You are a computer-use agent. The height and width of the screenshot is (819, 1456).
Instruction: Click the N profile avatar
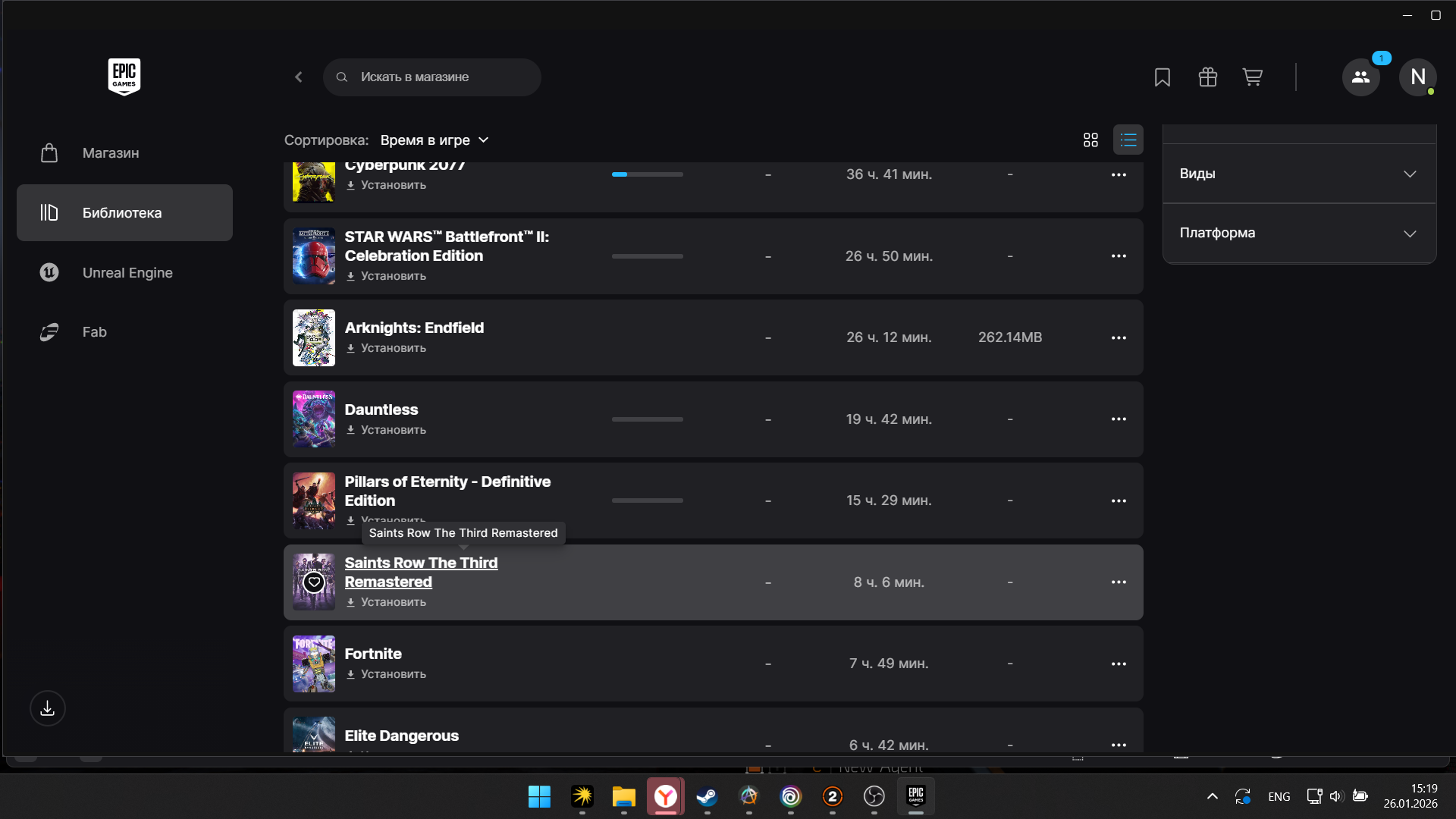tap(1417, 77)
